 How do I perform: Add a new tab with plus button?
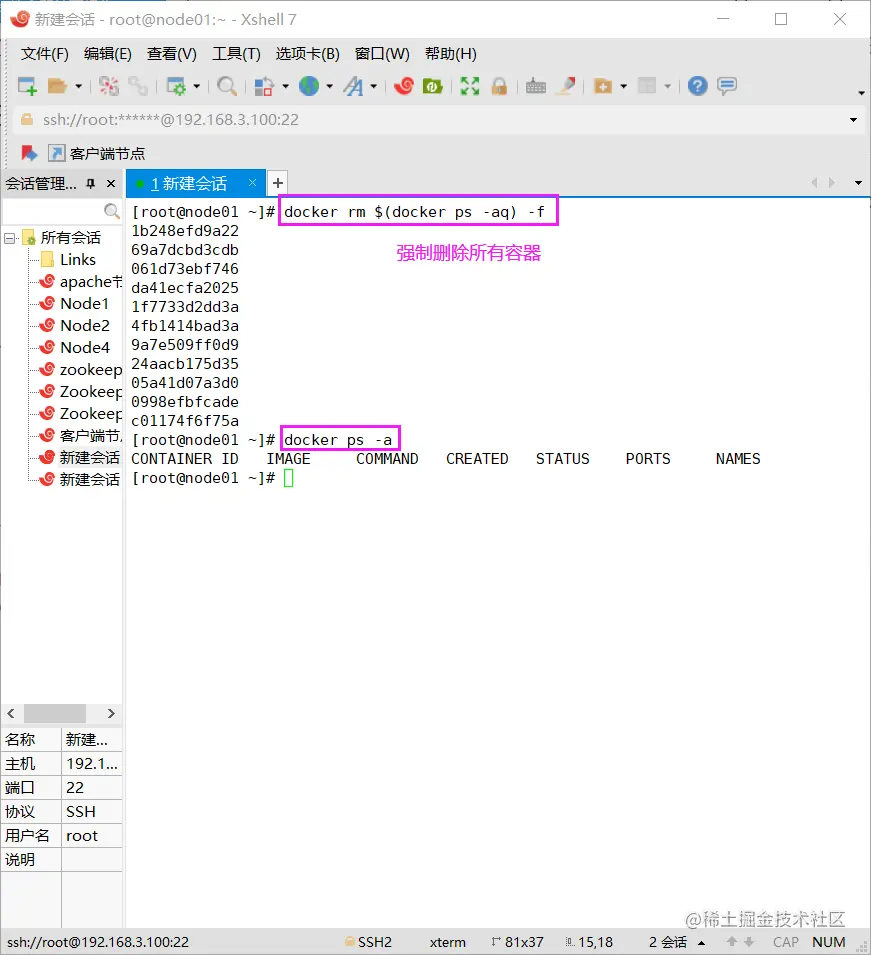(278, 183)
